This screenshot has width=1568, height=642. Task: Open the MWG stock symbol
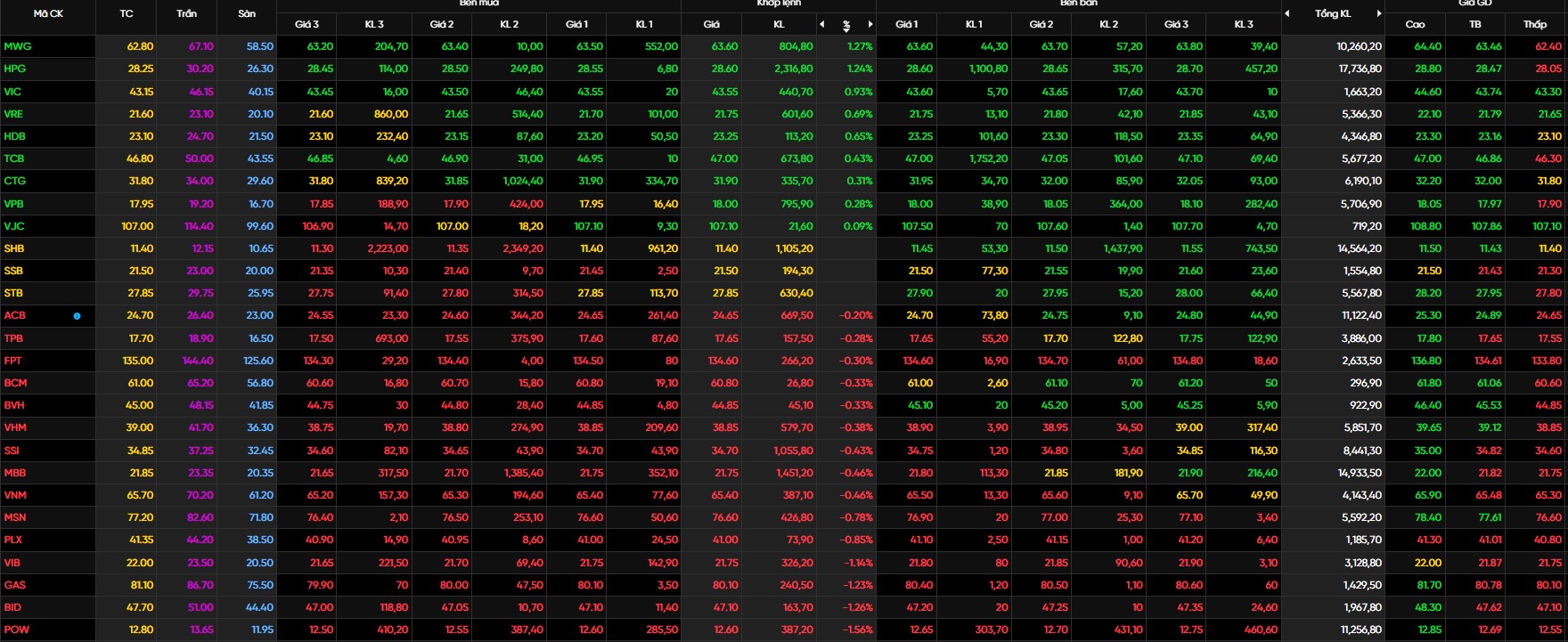(x=17, y=46)
